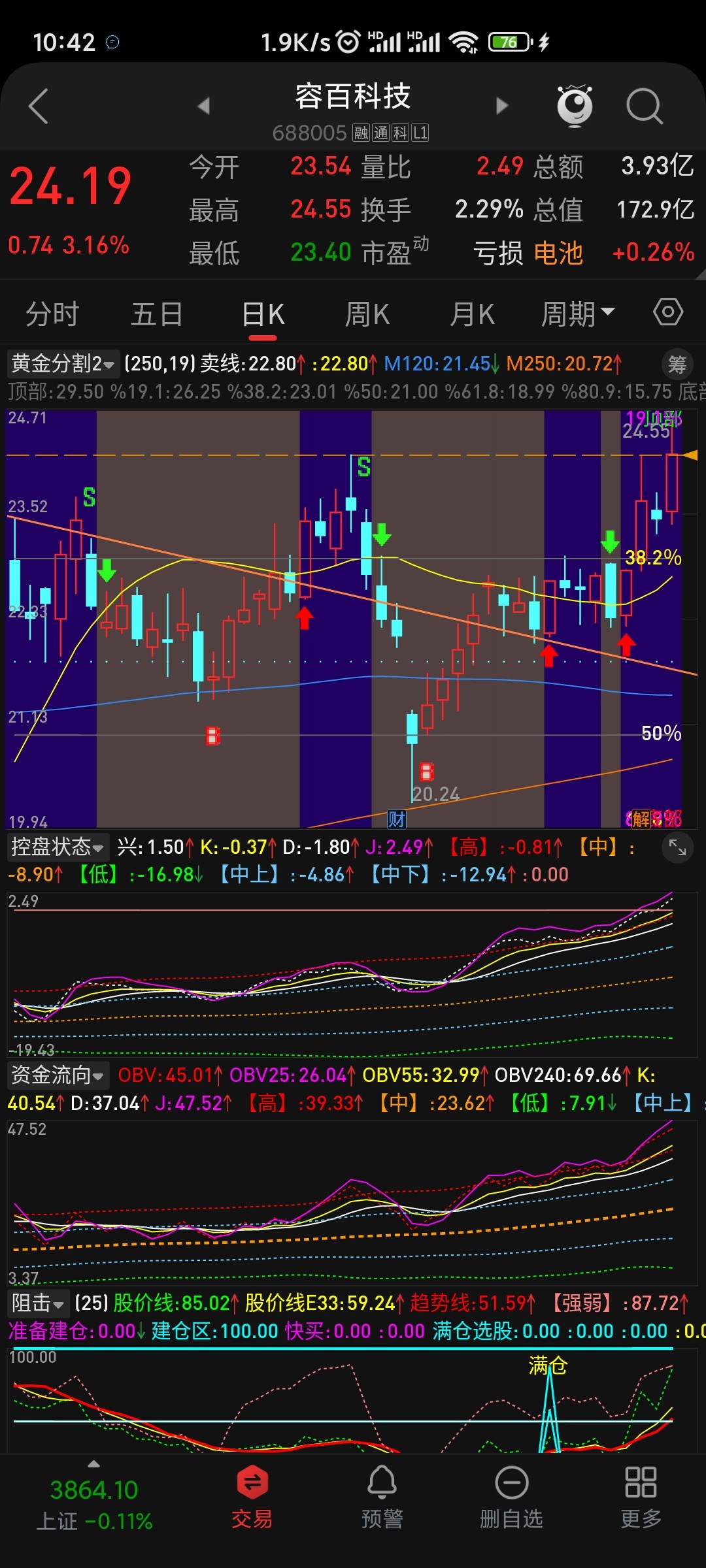Tap the OBV240:69.66 reading
The height and width of the screenshot is (1568, 706).
(x=563, y=1075)
